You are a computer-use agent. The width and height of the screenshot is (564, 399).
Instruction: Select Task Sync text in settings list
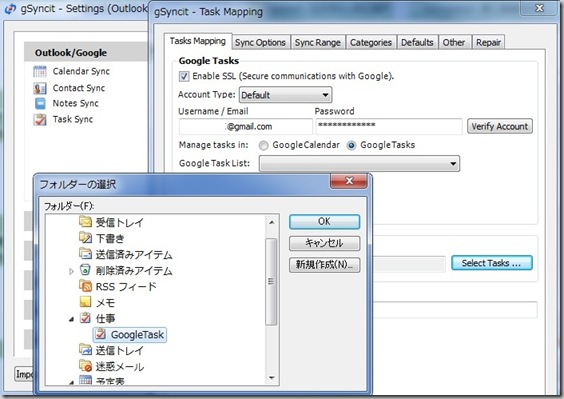click(x=73, y=119)
